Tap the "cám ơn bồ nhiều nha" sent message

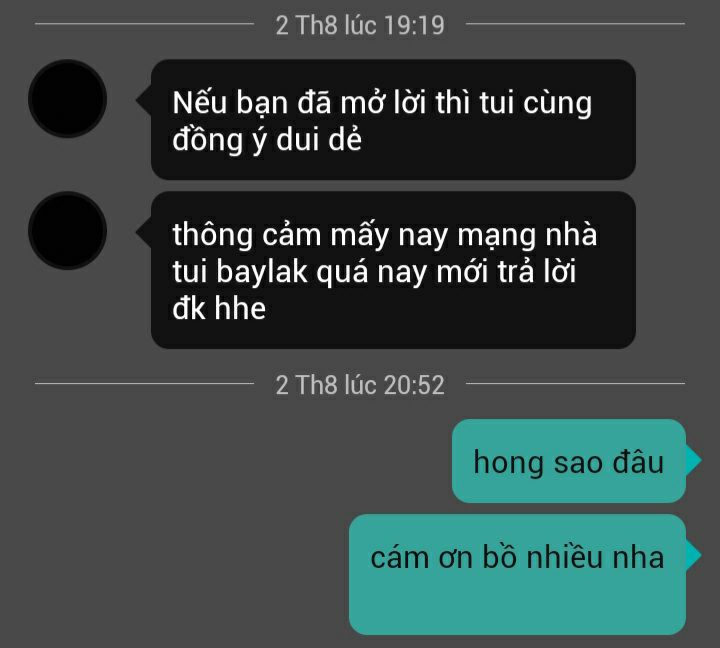(x=517, y=575)
